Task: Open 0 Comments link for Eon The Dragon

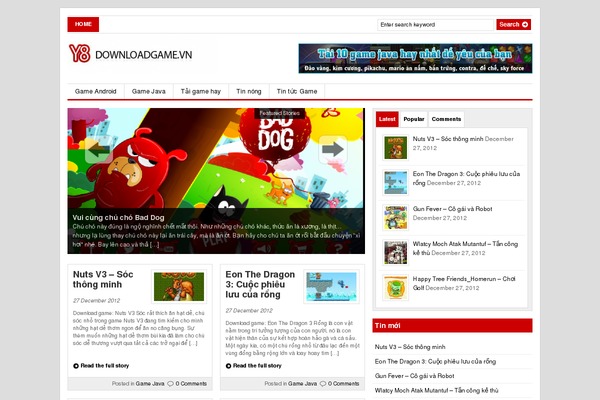Action: [343, 384]
